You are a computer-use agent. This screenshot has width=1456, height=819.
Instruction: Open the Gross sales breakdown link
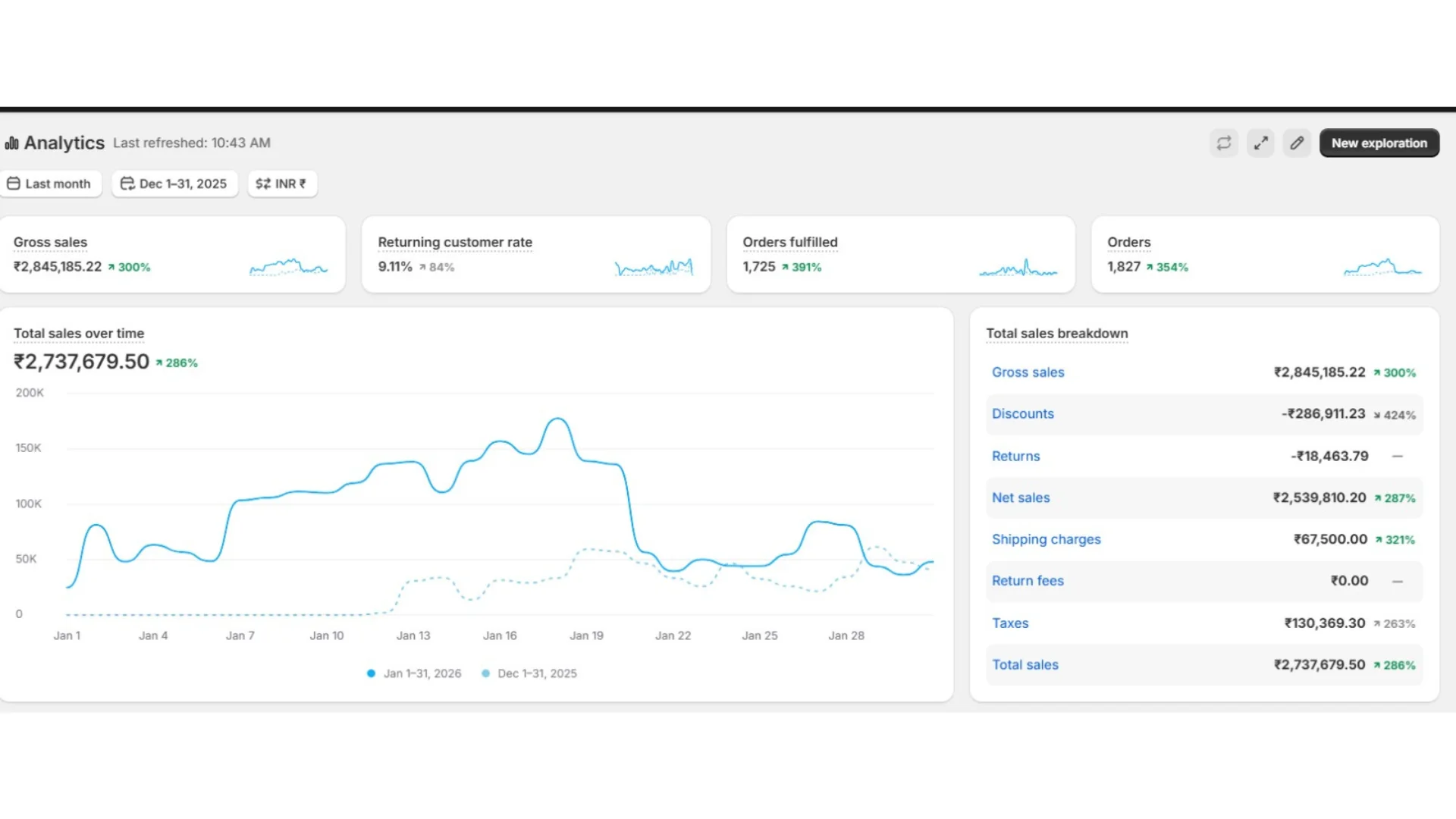(1028, 372)
